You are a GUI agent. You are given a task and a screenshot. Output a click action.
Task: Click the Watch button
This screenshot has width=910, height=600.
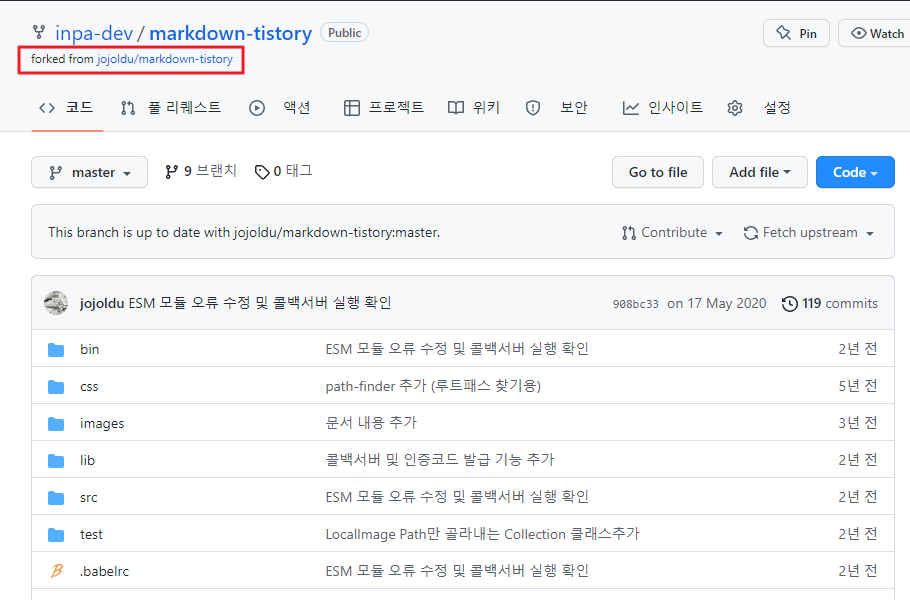click(874, 33)
